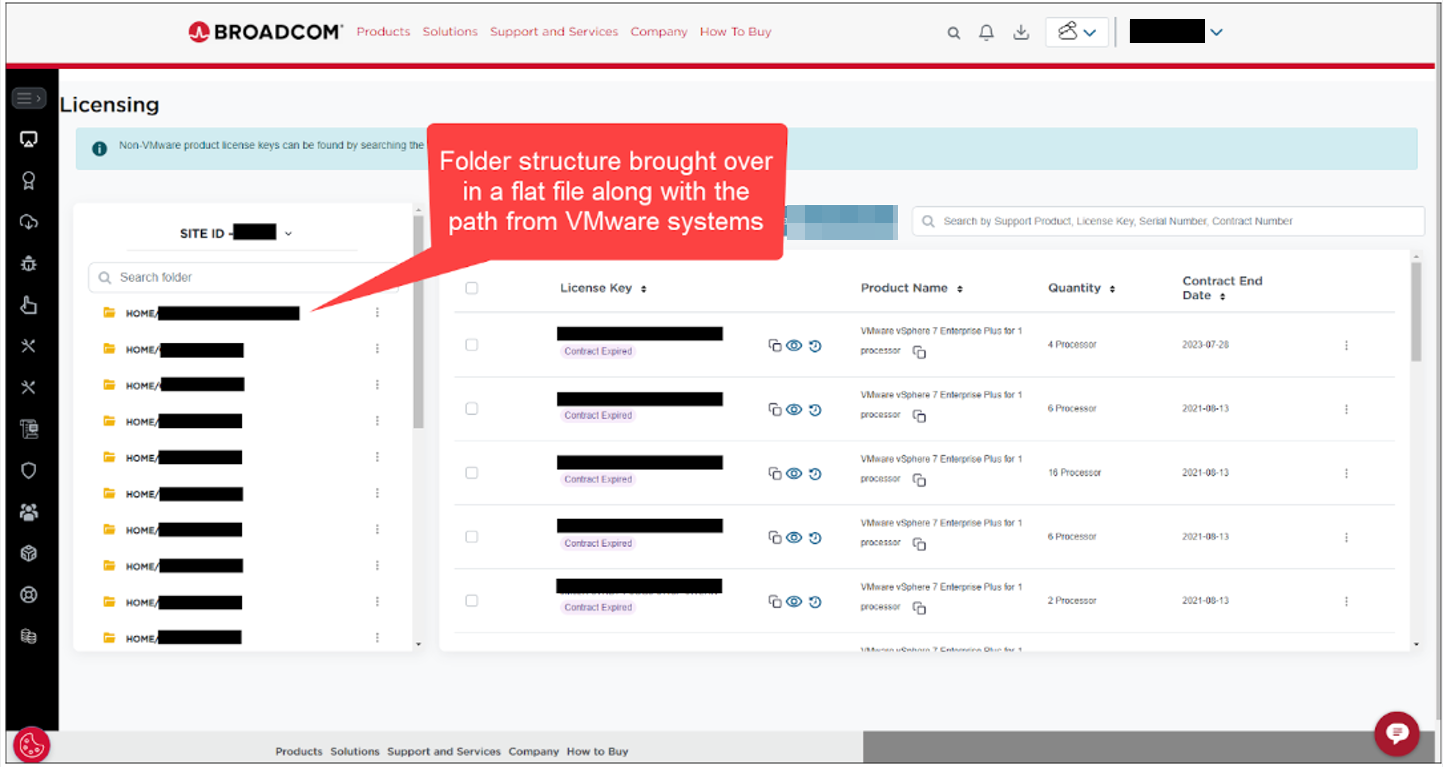Click the download tray icon in header
This screenshot has width=1443, height=767.
click(1021, 32)
